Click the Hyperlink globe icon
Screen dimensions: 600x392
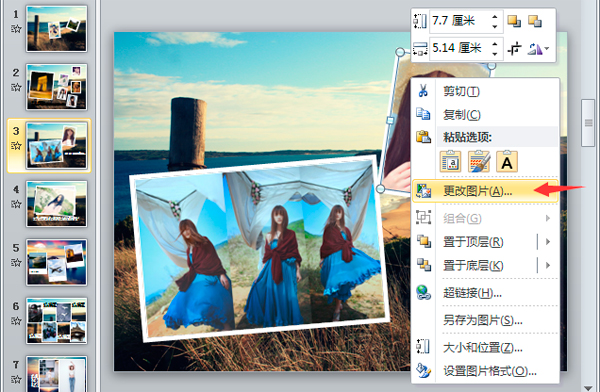[x=424, y=293]
